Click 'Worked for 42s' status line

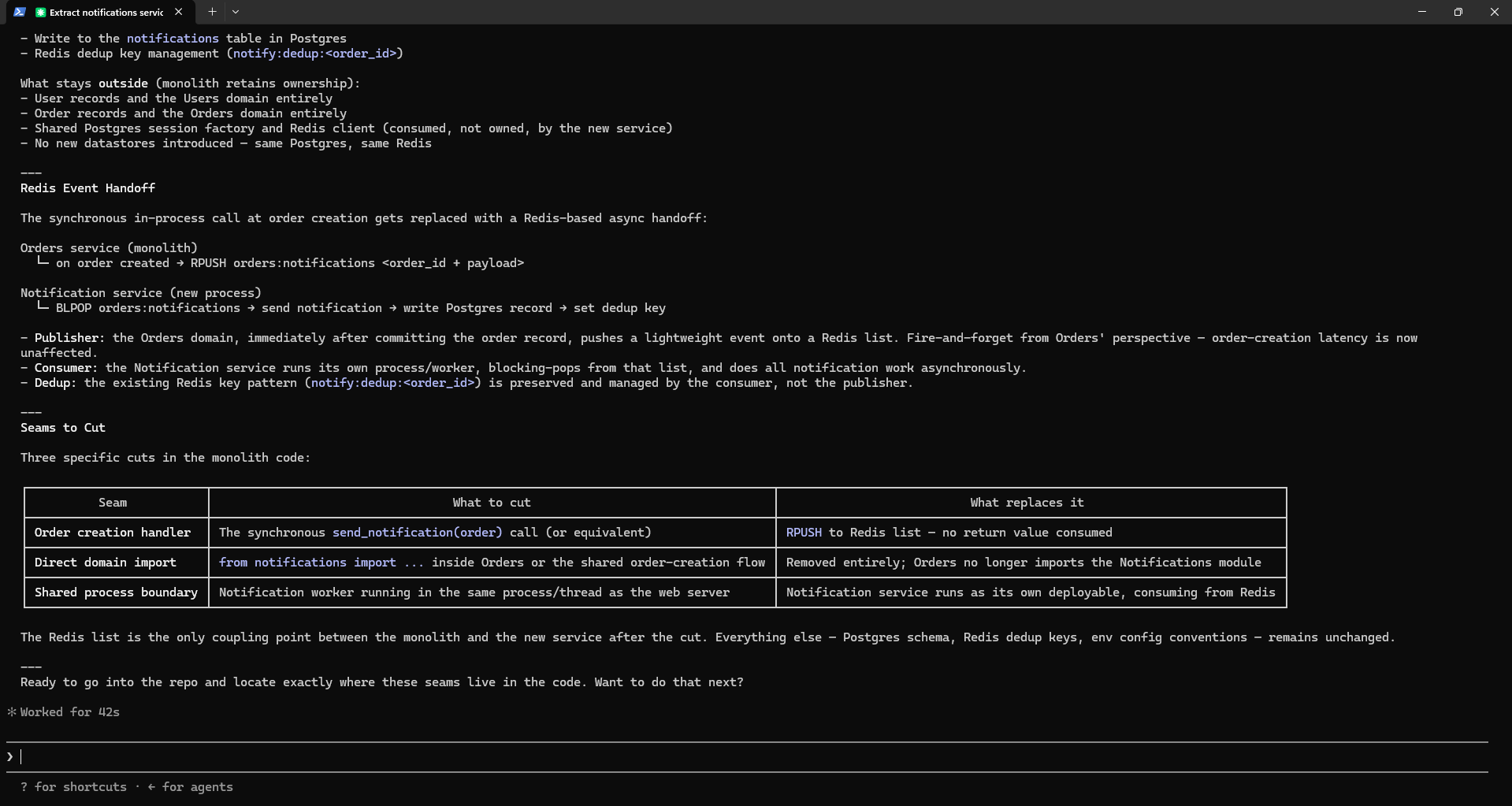70,712
